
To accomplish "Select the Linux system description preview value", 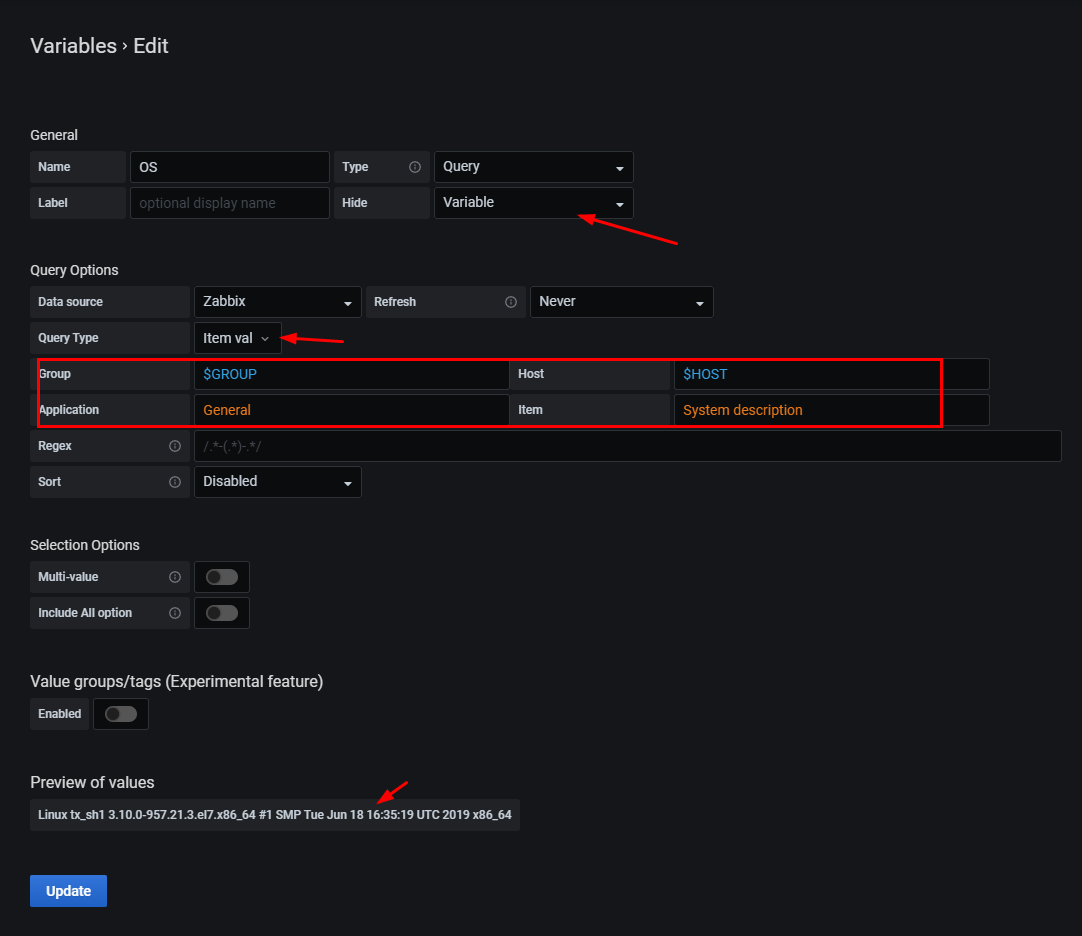I will 275,815.
